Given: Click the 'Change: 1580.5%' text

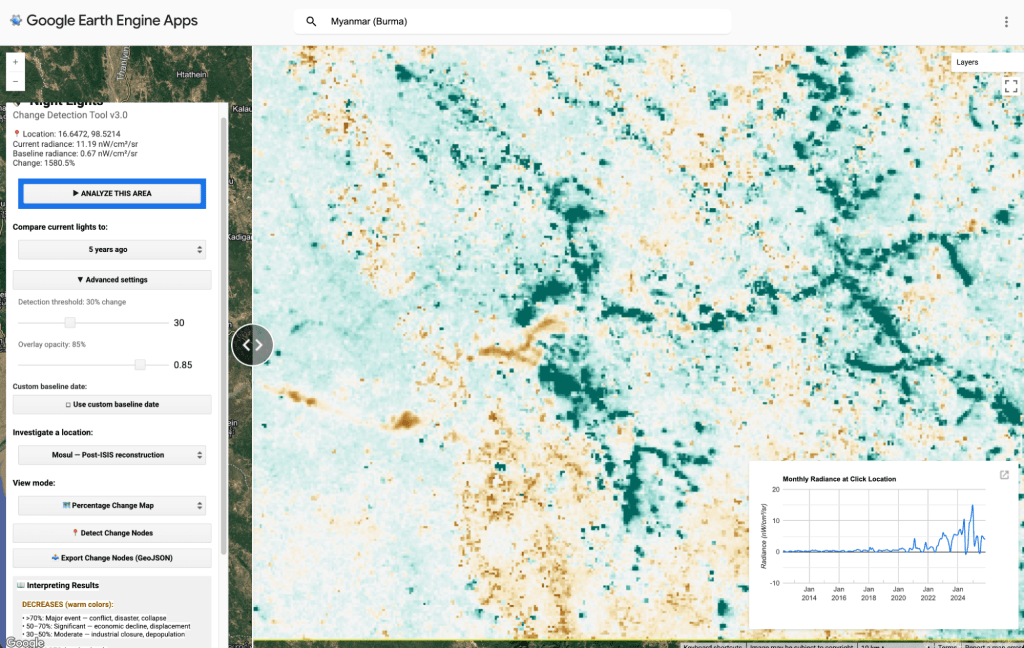Looking at the screenshot, I should (x=44, y=163).
